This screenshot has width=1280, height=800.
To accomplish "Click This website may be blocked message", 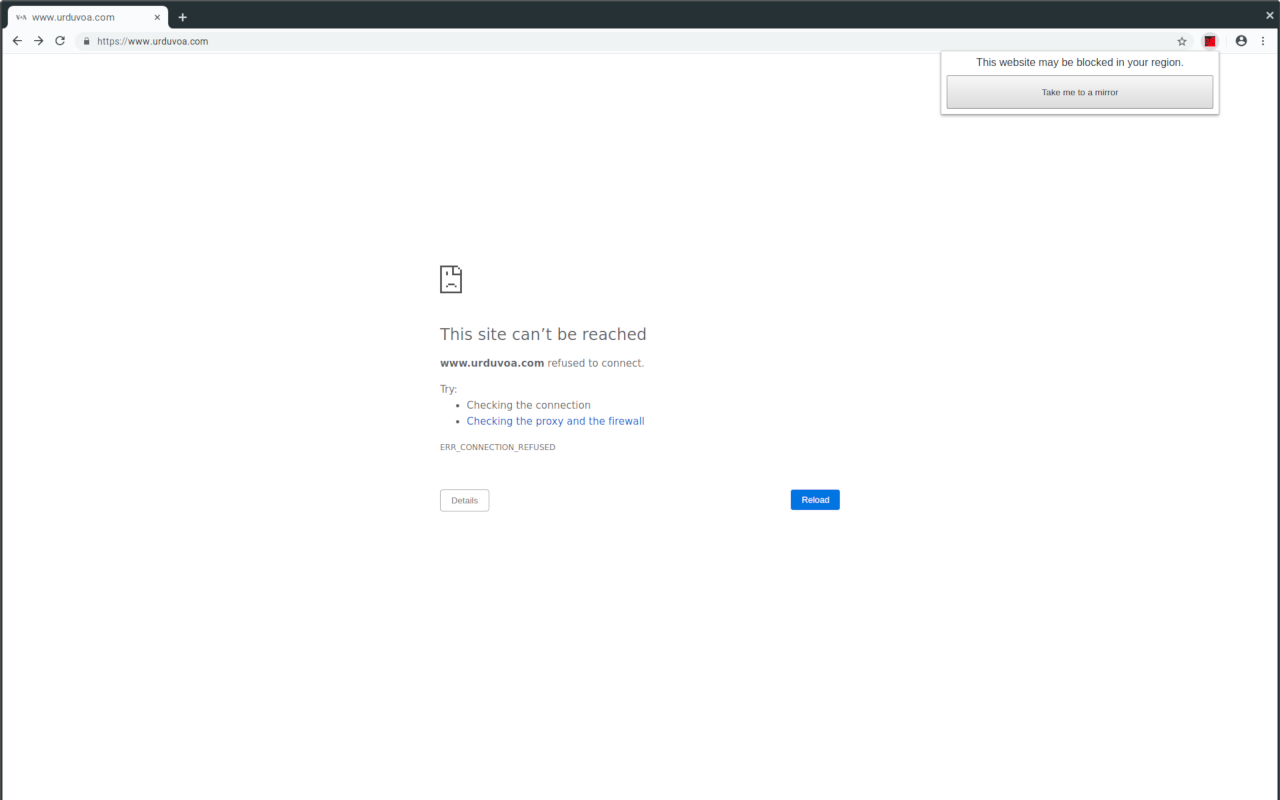I will click(1080, 62).
